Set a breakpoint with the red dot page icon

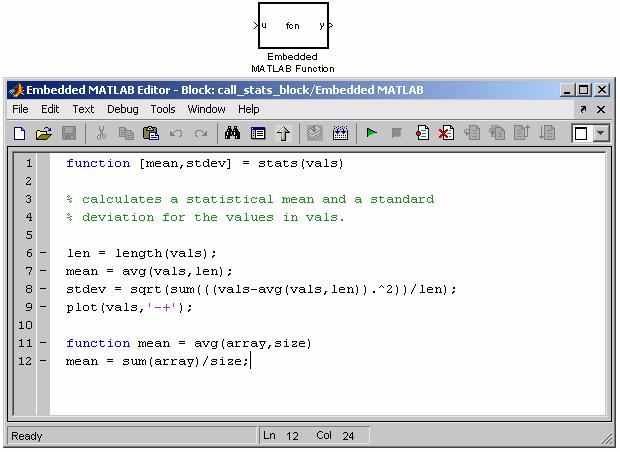coord(422,133)
